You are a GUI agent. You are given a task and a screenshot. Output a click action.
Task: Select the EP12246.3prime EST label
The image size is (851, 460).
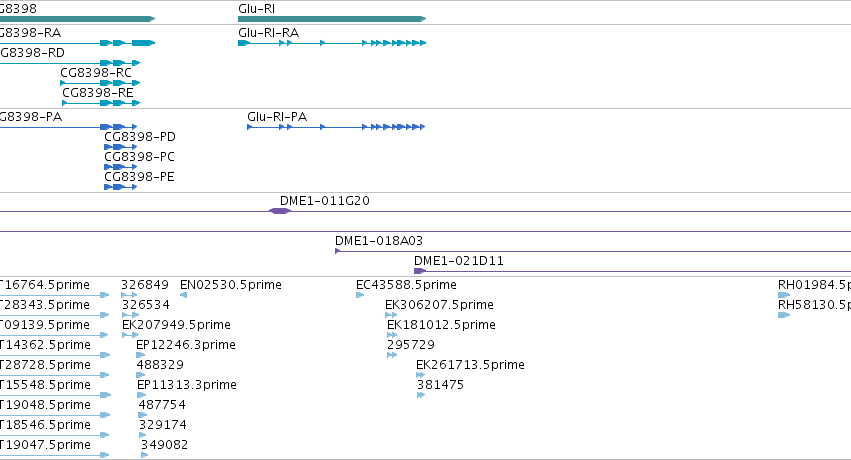click(x=186, y=345)
